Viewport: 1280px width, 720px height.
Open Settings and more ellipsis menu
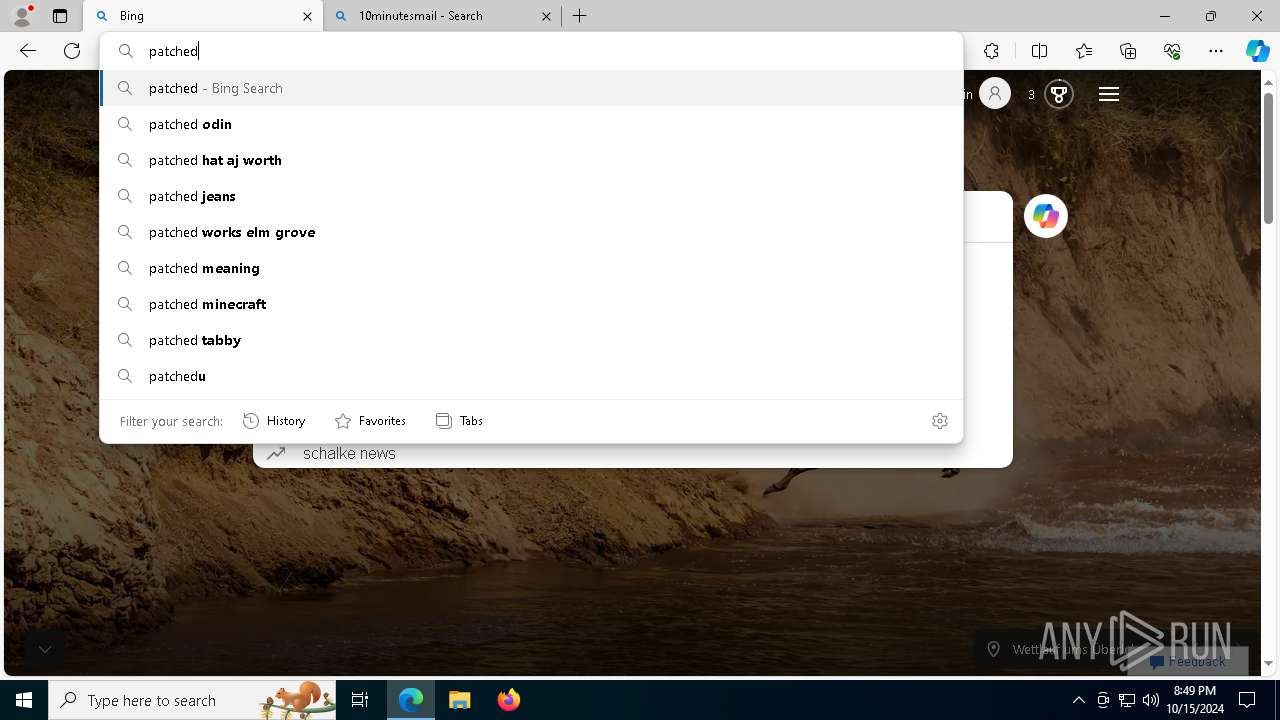[x=1216, y=51]
